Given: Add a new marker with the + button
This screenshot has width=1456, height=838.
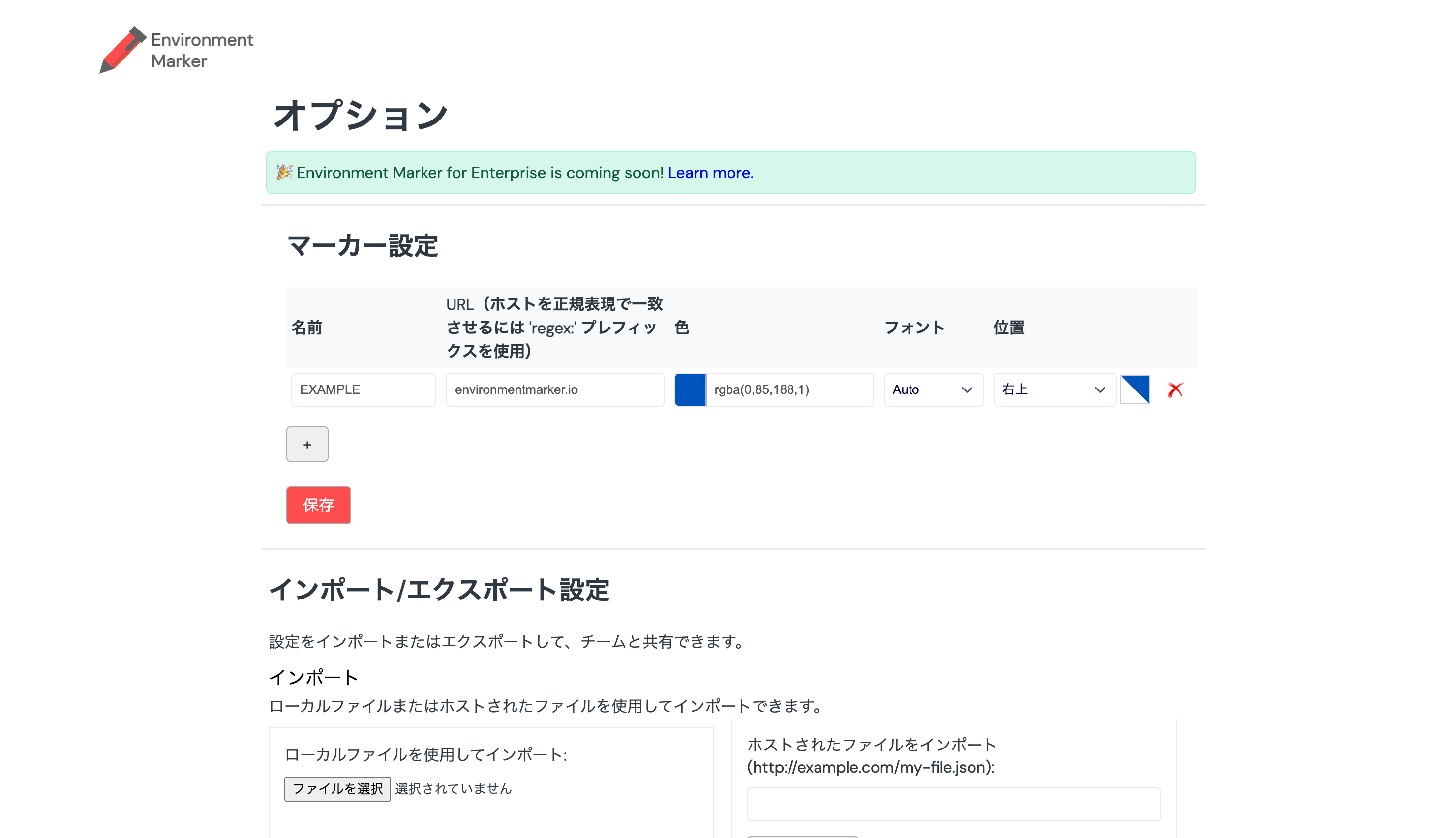Looking at the screenshot, I should point(307,444).
